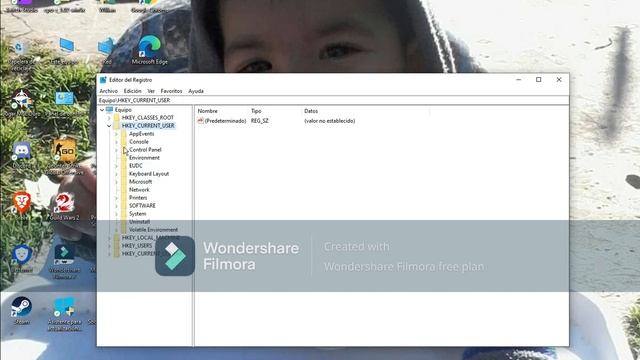Click the AppEvents folder icon
The height and width of the screenshot is (360, 640).
pyautogui.click(x=124, y=134)
